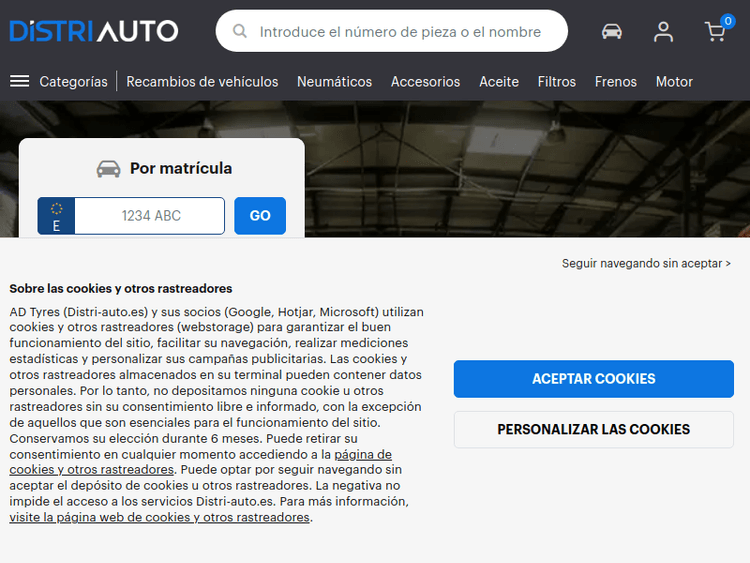Open the hamburger Categorías menu icon

(20, 81)
